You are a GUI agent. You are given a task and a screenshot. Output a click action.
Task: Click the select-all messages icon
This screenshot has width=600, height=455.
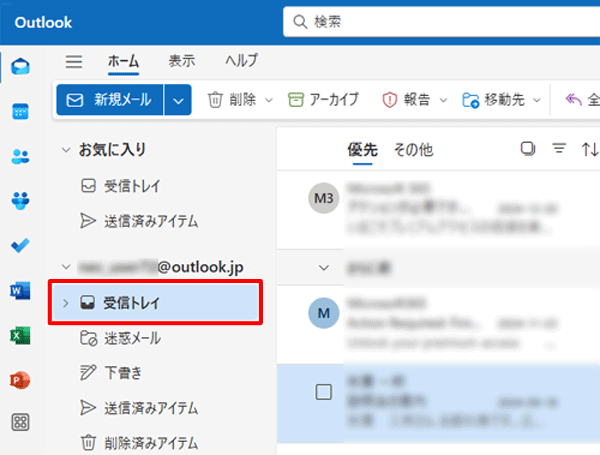[x=528, y=148]
